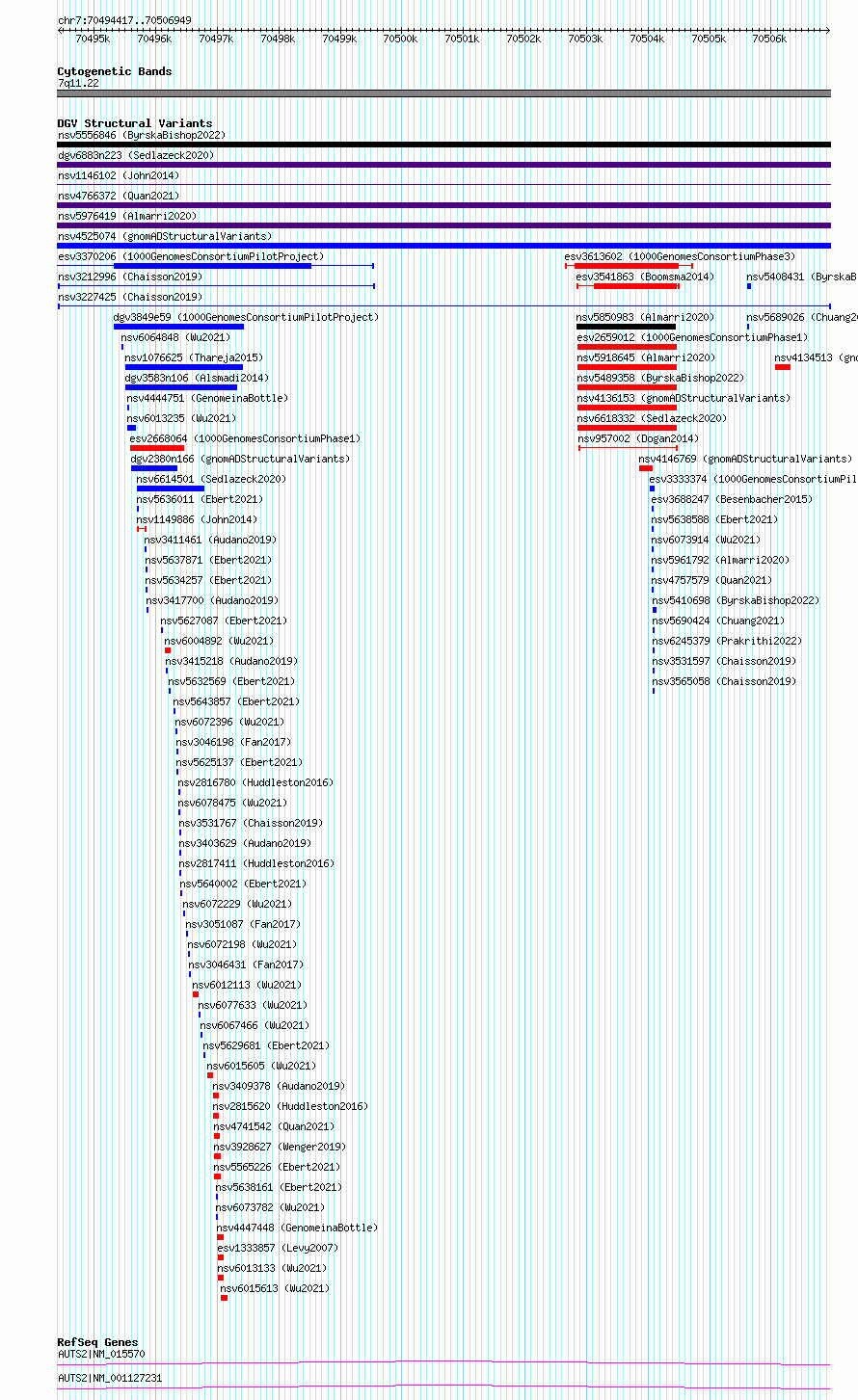The width and height of the screenshot is (858, 1400).
Task: Click the nsv3212996 (Chaisson2019) label
Action: [129, 277]
